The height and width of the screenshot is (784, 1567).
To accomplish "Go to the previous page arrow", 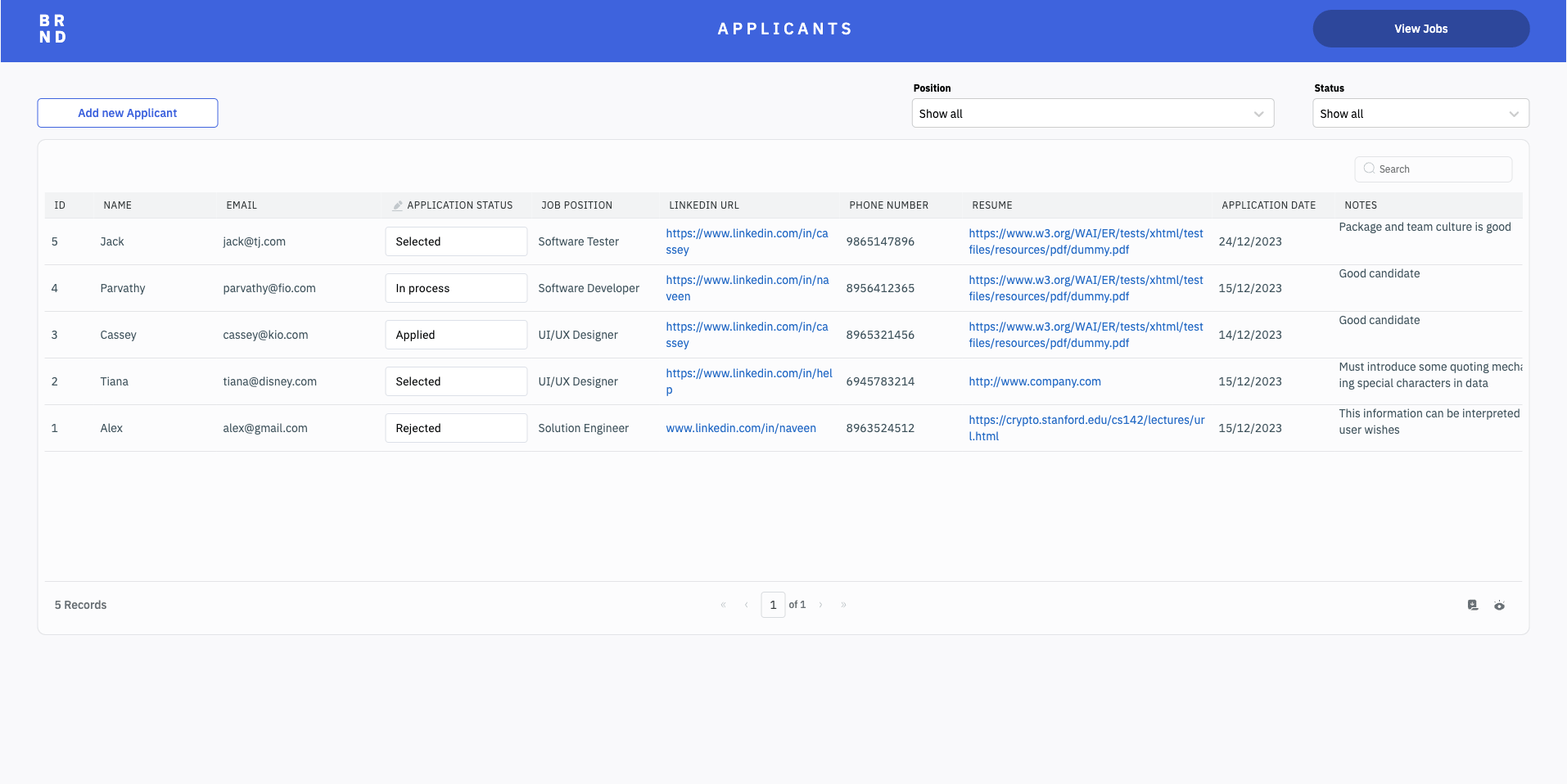I will tap(746, 605).
